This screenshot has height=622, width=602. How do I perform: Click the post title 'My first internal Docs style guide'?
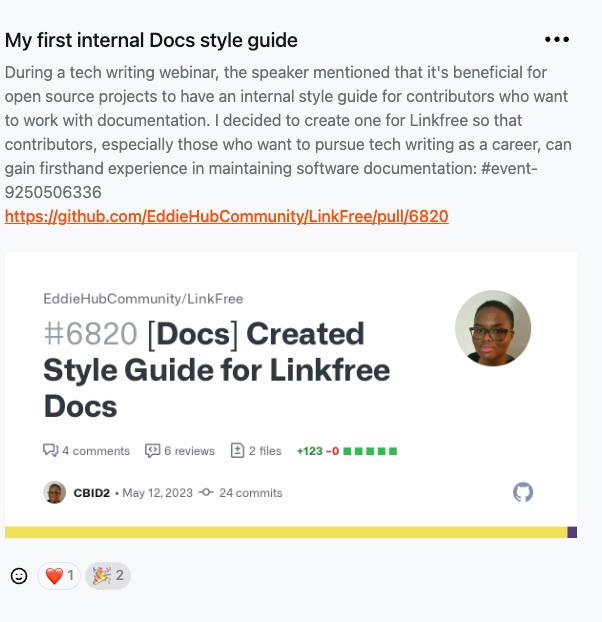click(x=151, y=40)
